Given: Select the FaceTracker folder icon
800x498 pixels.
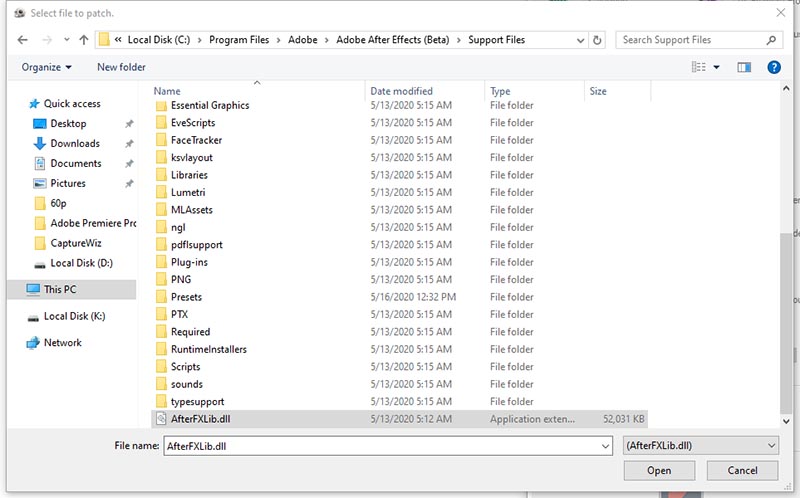Looking at the screenshot, I should click(x=161, y=140).
